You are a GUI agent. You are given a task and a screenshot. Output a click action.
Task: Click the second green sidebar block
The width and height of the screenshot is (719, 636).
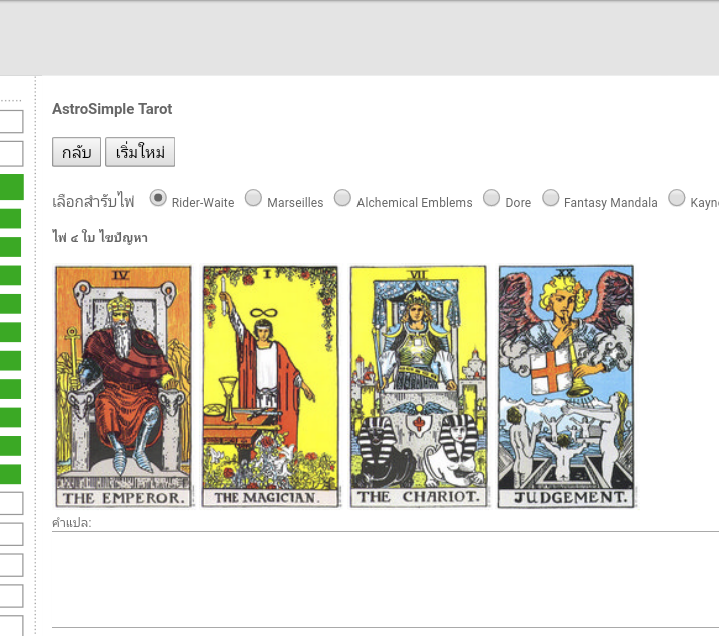(x=11, y=218)
